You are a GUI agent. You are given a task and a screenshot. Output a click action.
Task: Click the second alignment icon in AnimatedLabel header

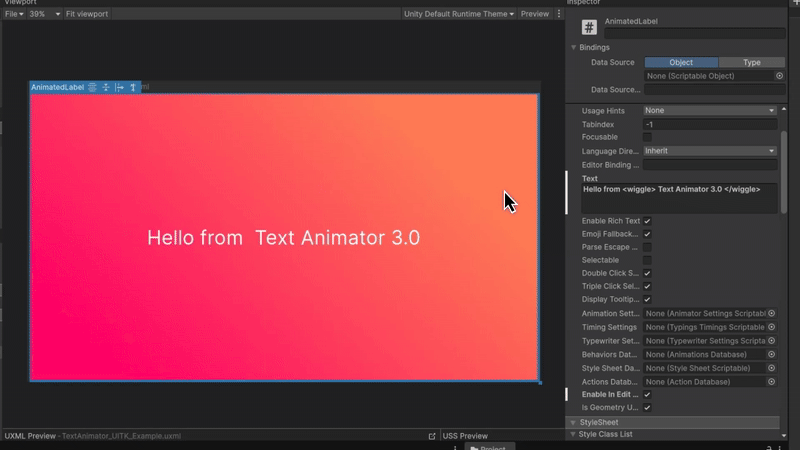106,88
